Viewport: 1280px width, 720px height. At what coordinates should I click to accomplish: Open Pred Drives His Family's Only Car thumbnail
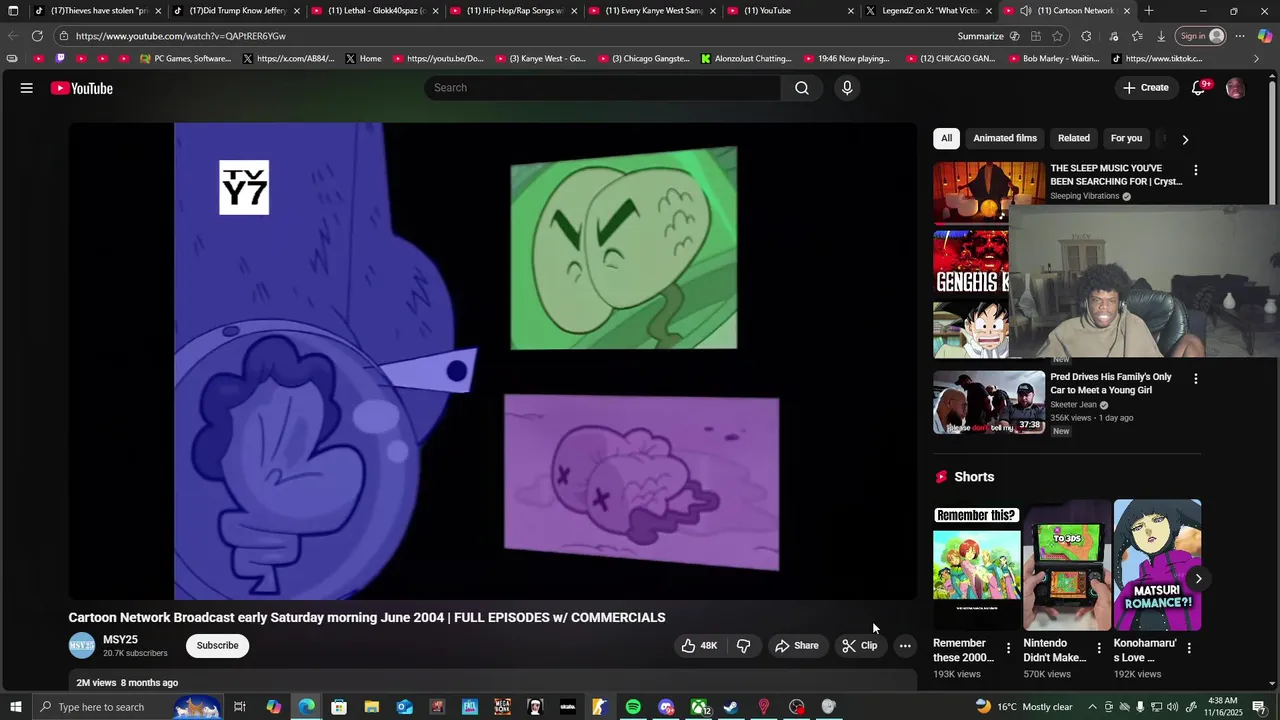tap(989, 402)
